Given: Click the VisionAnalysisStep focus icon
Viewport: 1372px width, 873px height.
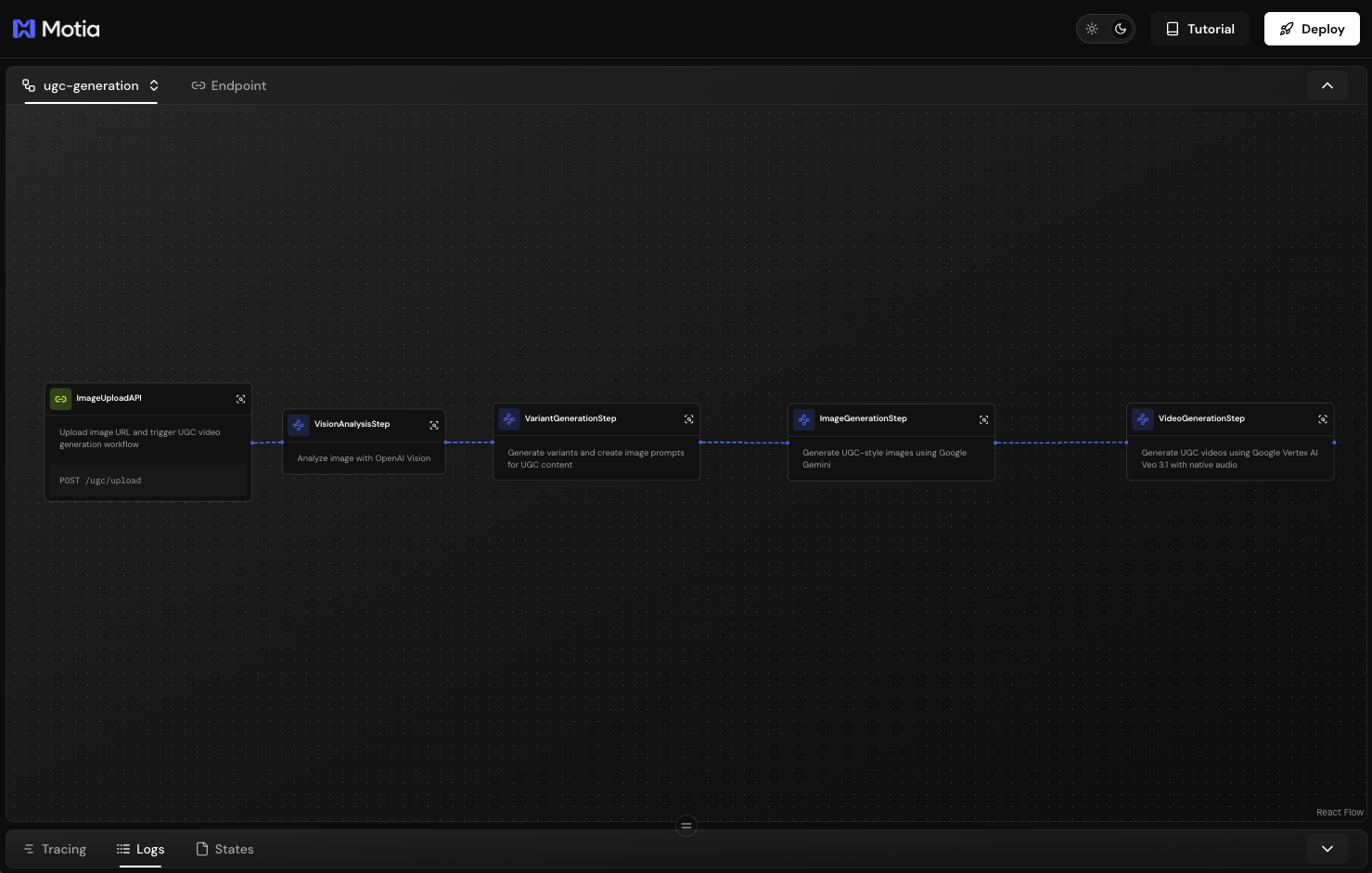Looking at the screenshot, I should [x=434, y=425].
